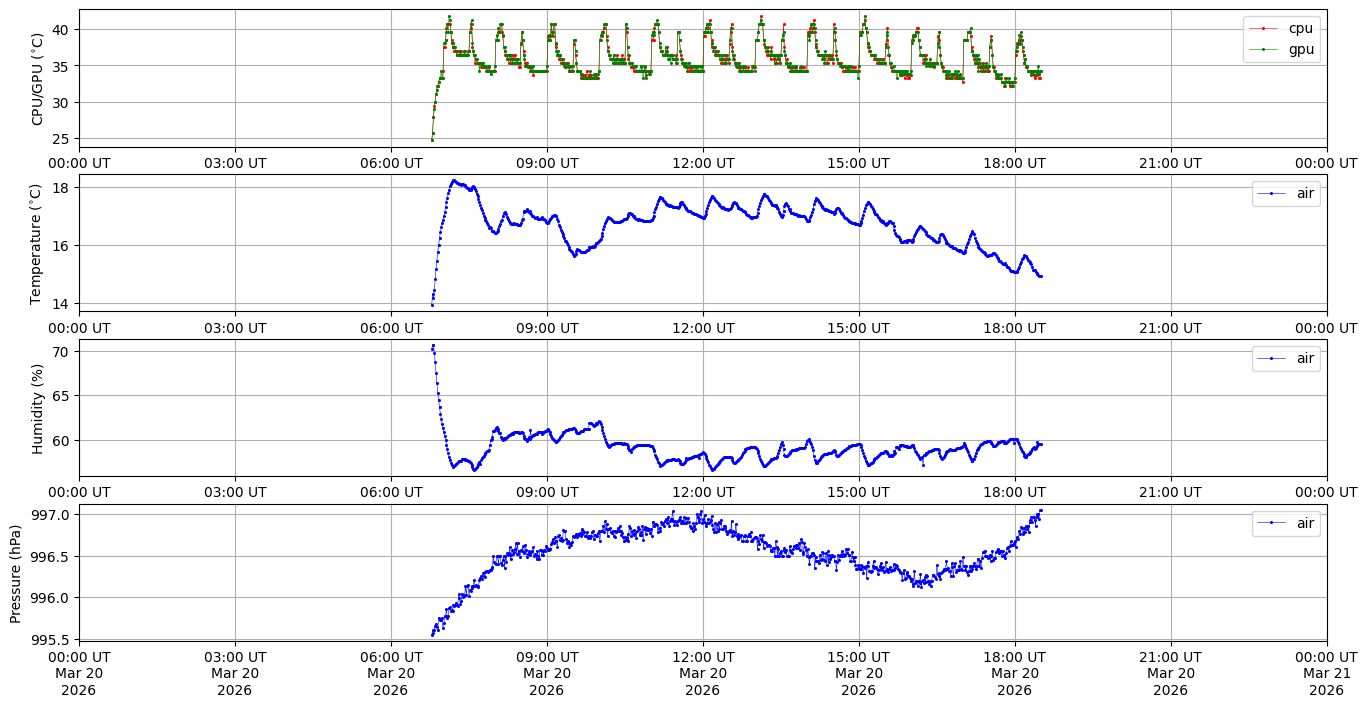The height and width of the screenshot is (707, 1368).
Task: Click the Pressure (hPa) y-axis label
Action: click(16, 573)
